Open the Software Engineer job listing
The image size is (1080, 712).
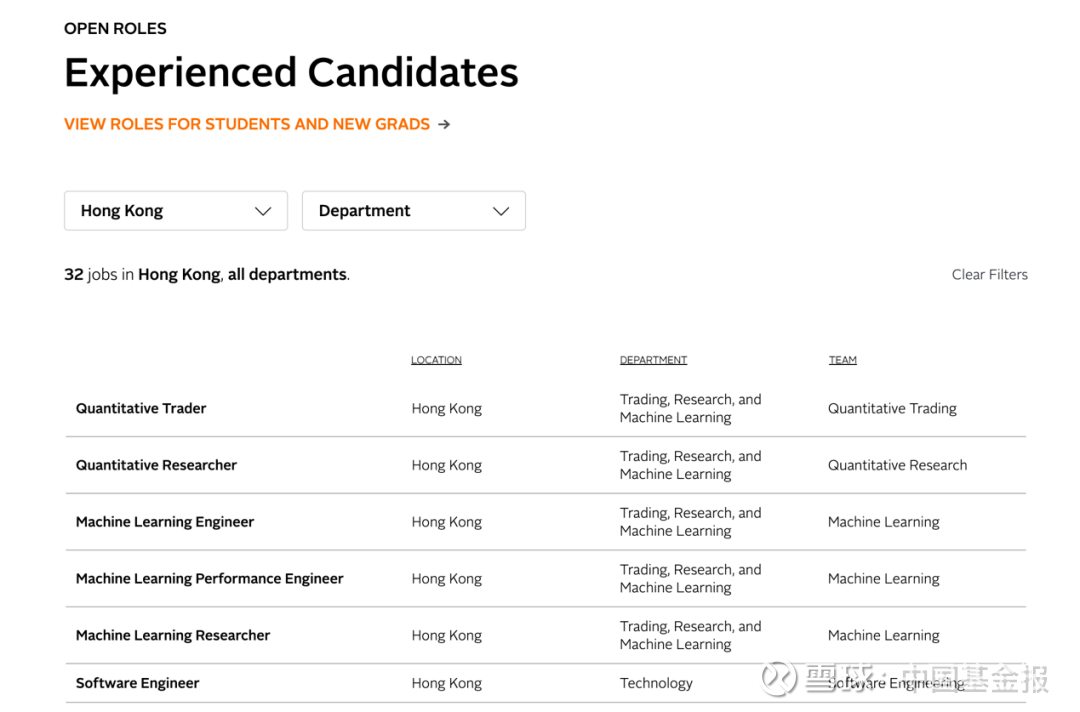tap(138, 683)
